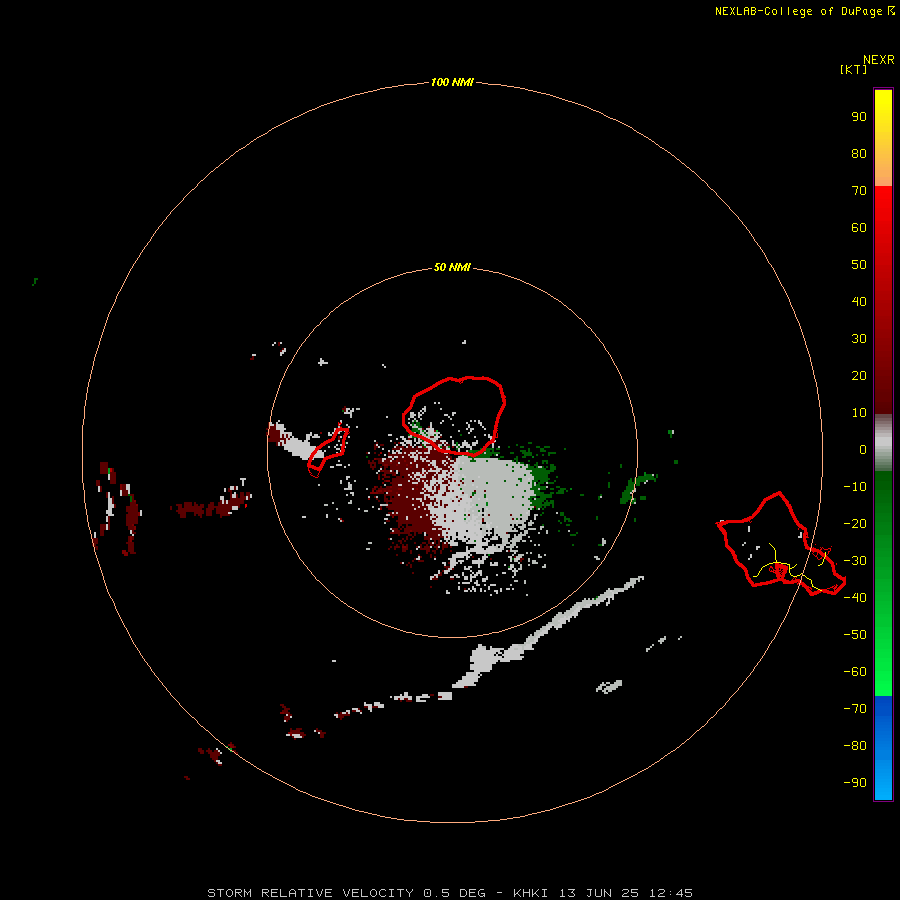
Task: Click the 70 value on the velocity scale
Action: pyautogui.click(x=859, y=191)
